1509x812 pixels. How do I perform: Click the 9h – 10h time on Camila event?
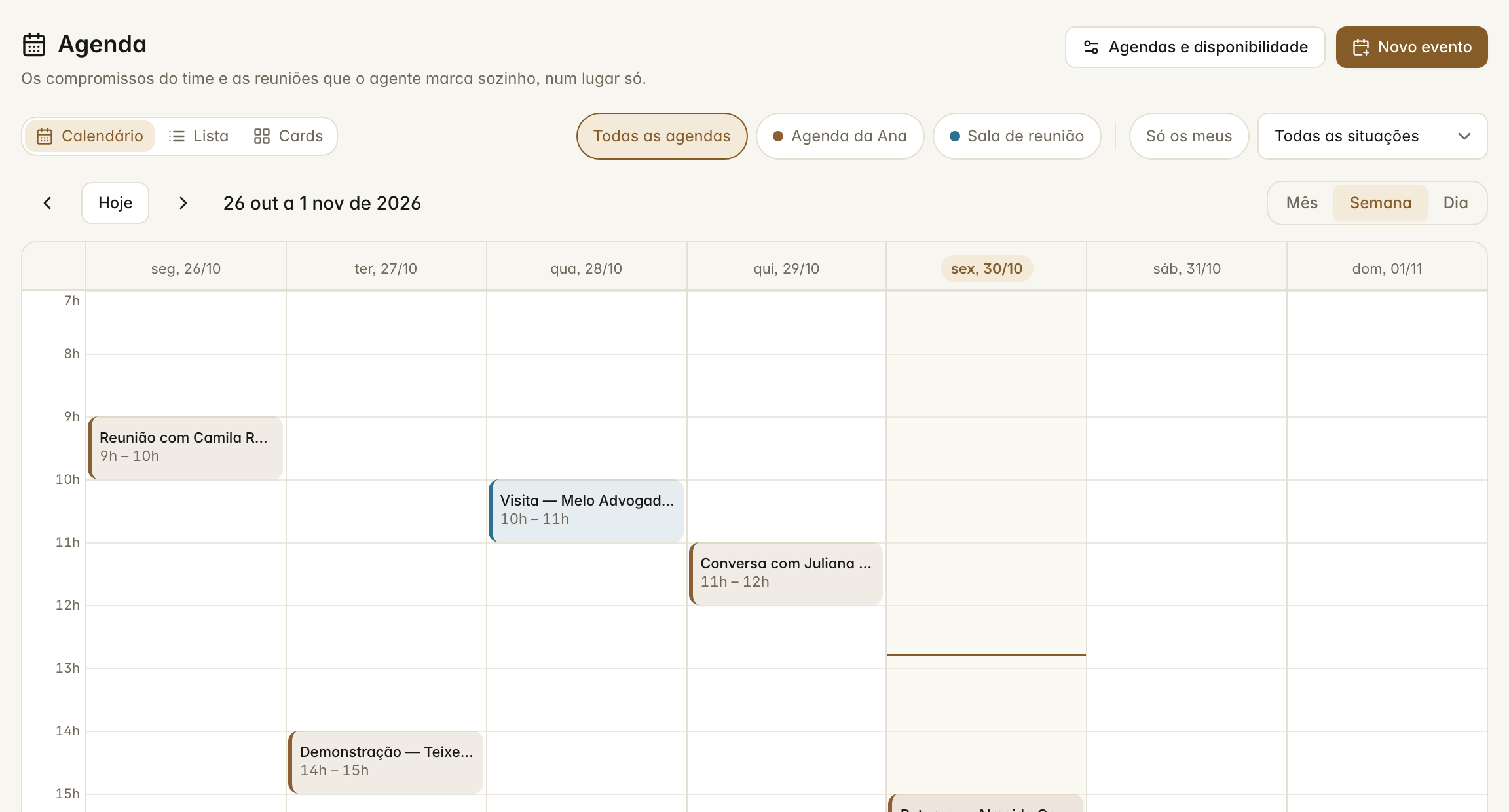pyautogui.click(x=130, y=456)
